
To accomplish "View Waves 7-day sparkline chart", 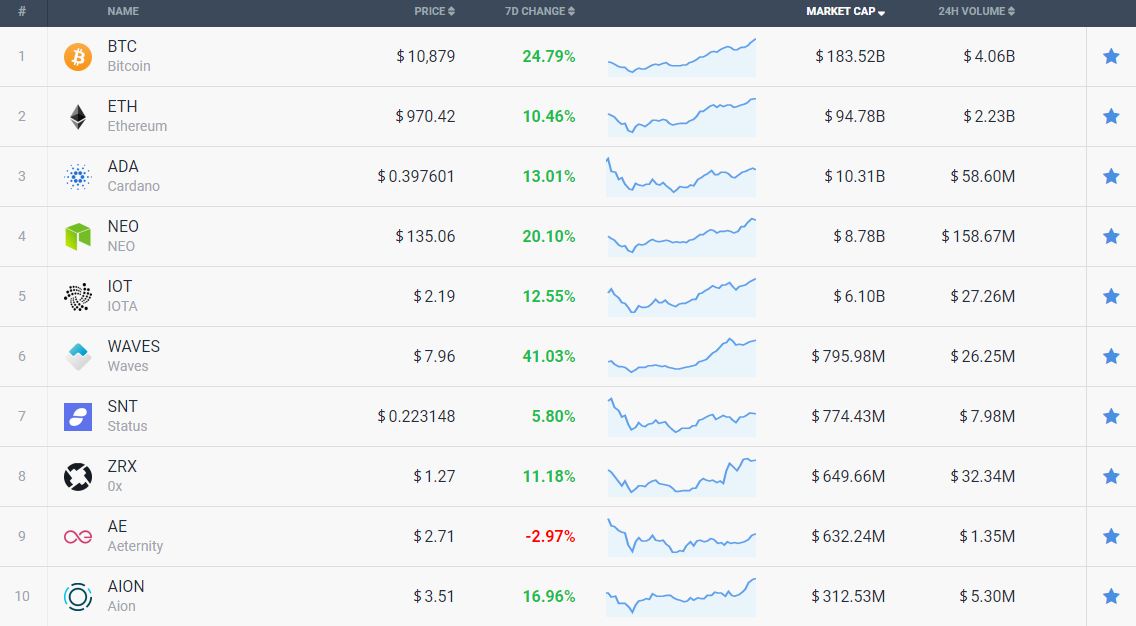I will (x=681, y=356).
